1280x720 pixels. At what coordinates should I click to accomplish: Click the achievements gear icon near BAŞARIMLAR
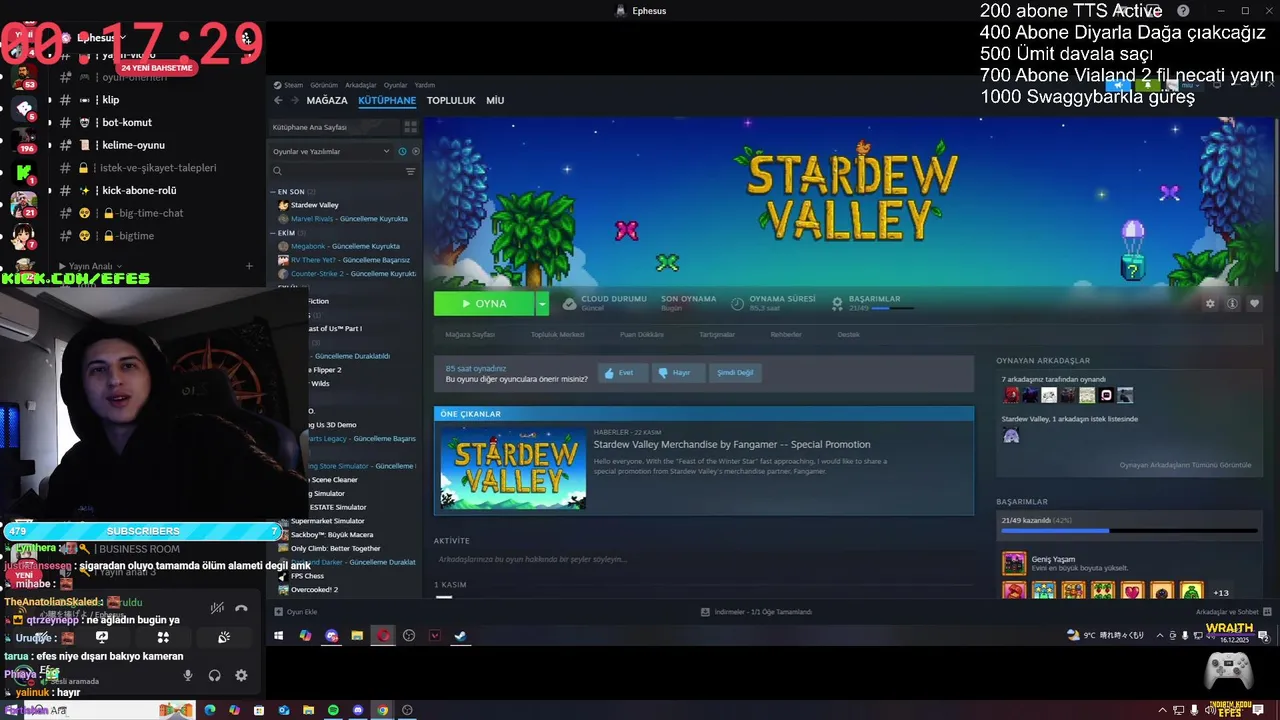[837, 303]
